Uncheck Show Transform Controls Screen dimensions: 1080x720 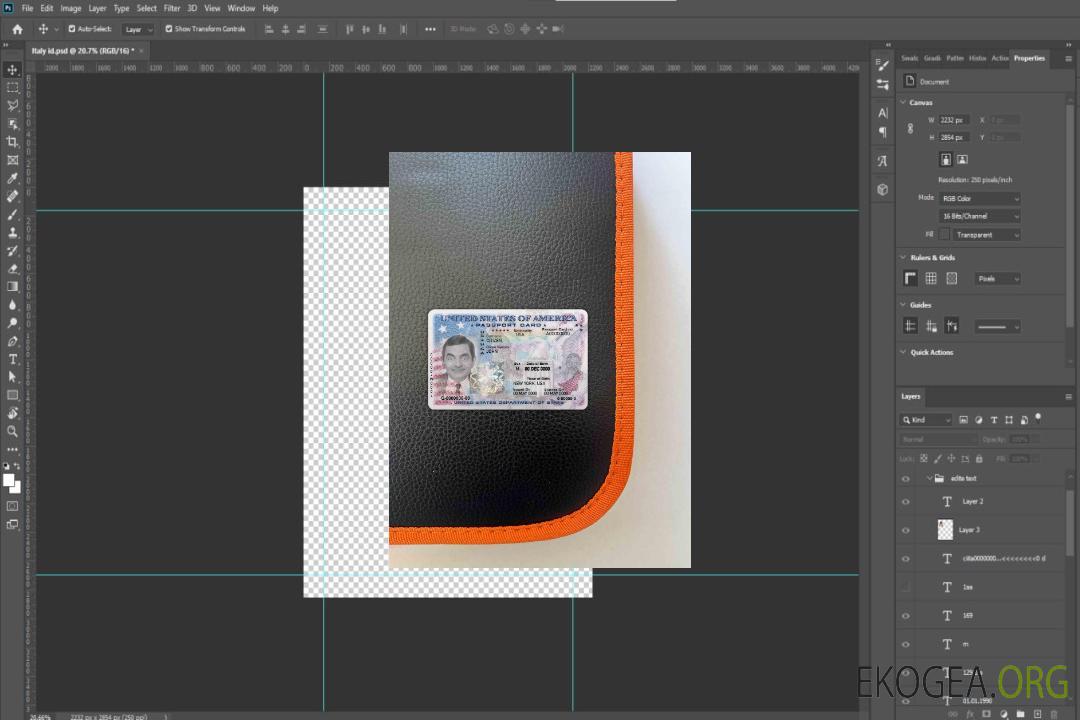click(169, 29)
